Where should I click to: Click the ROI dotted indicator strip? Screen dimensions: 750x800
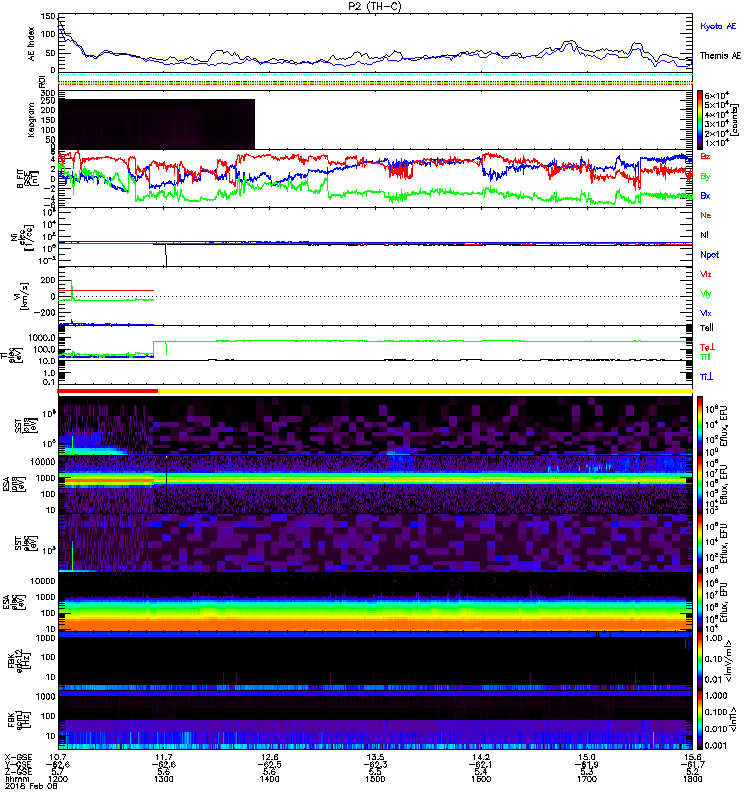click(376, 81)
